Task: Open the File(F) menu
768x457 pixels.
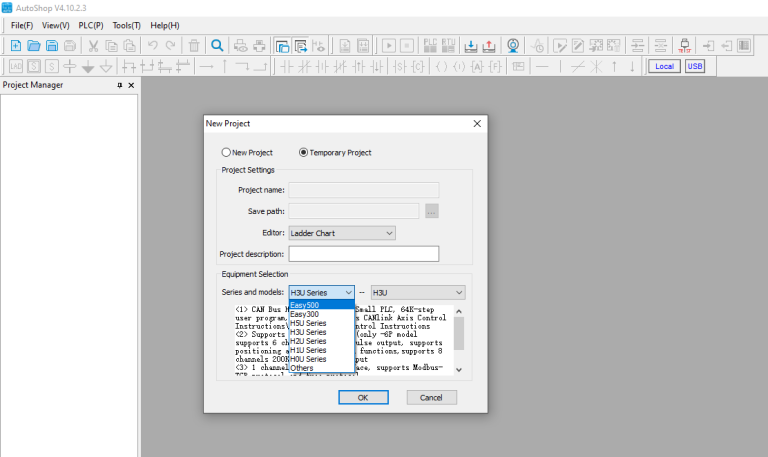Action: point(22,25)
